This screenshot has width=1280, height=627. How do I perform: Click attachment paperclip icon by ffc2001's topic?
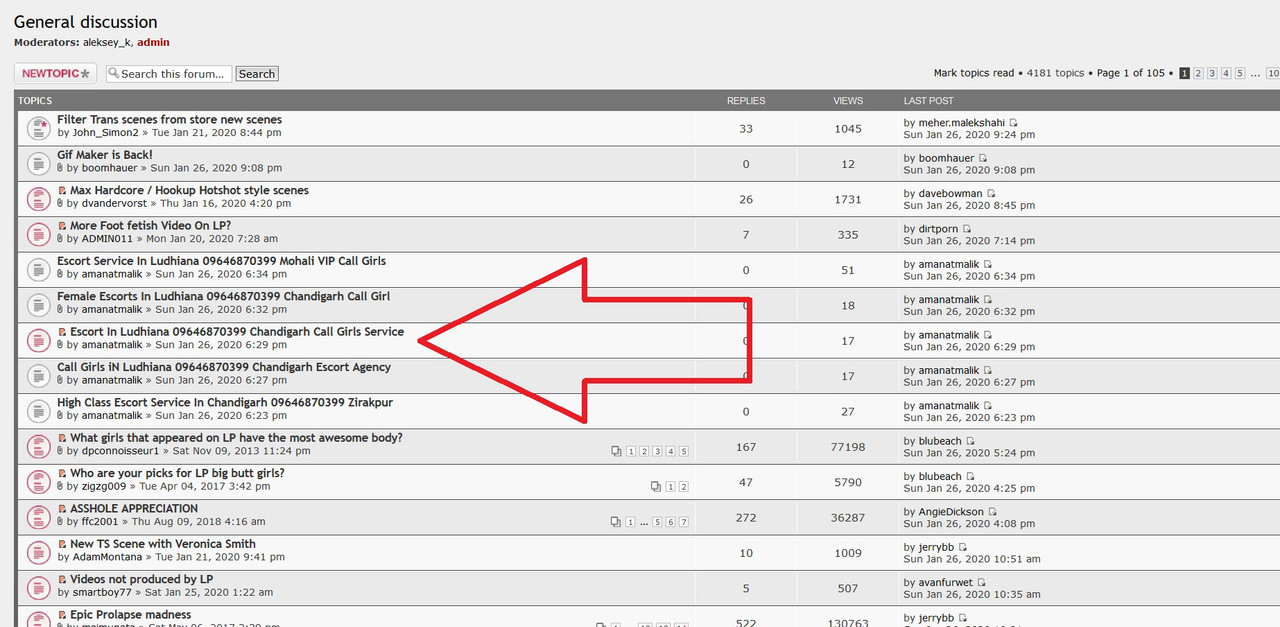60,521
